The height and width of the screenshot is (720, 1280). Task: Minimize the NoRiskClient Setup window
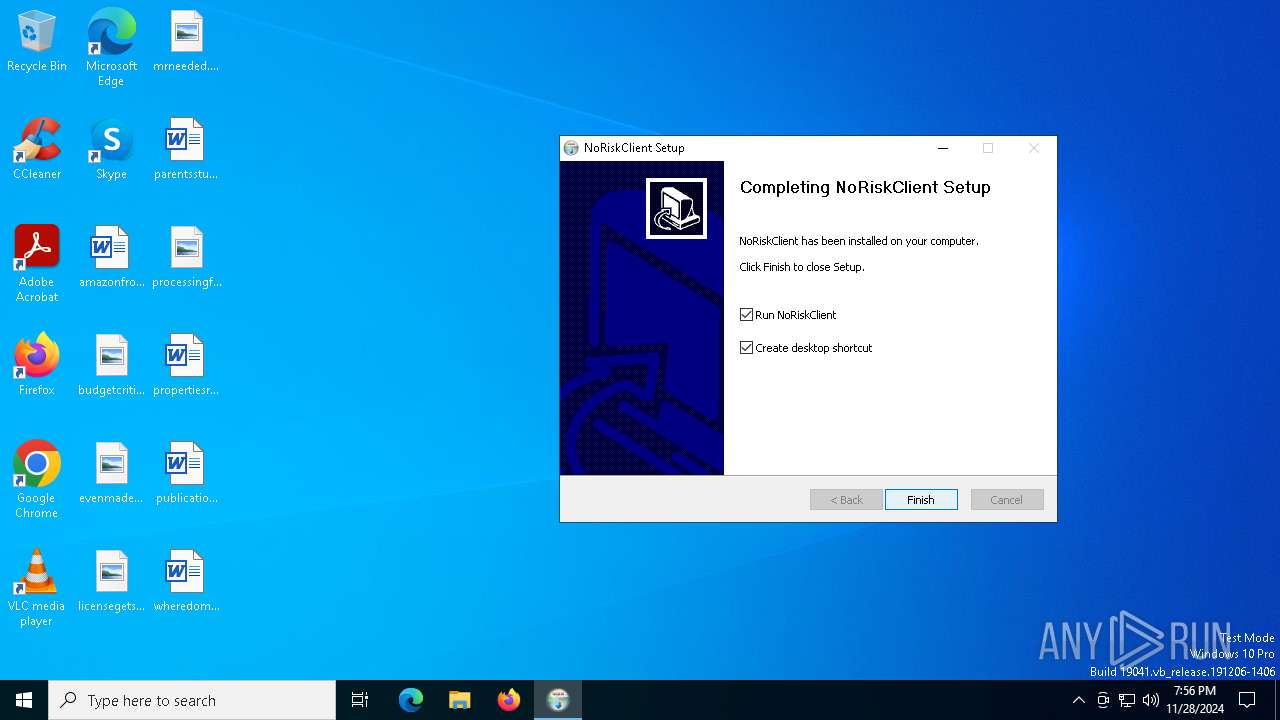click(942, 148)
